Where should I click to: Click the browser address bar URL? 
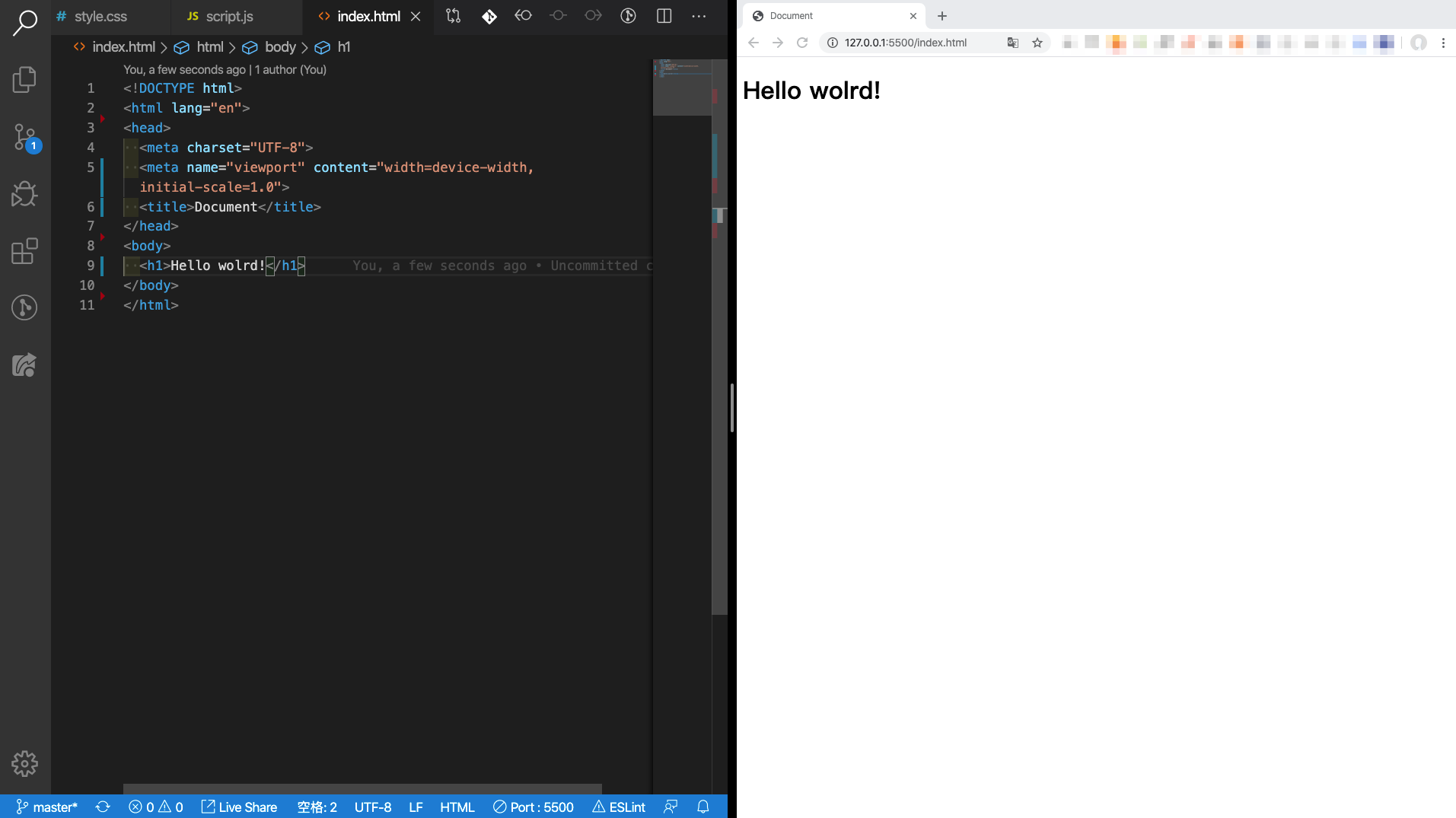tap(906, 43)
